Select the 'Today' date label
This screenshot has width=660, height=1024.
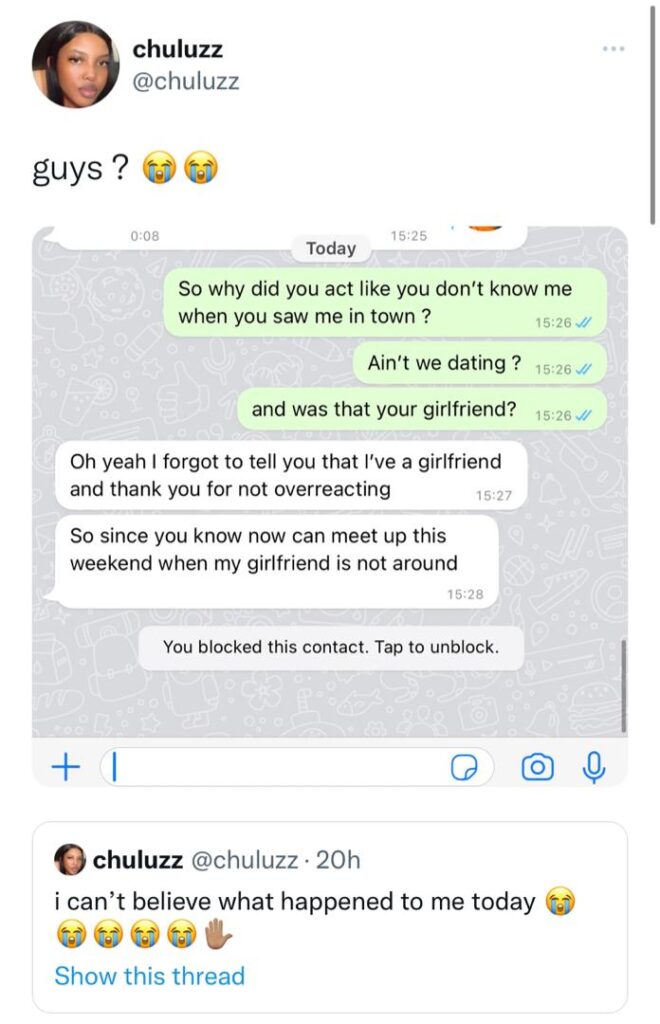click(x=331, y=248)
